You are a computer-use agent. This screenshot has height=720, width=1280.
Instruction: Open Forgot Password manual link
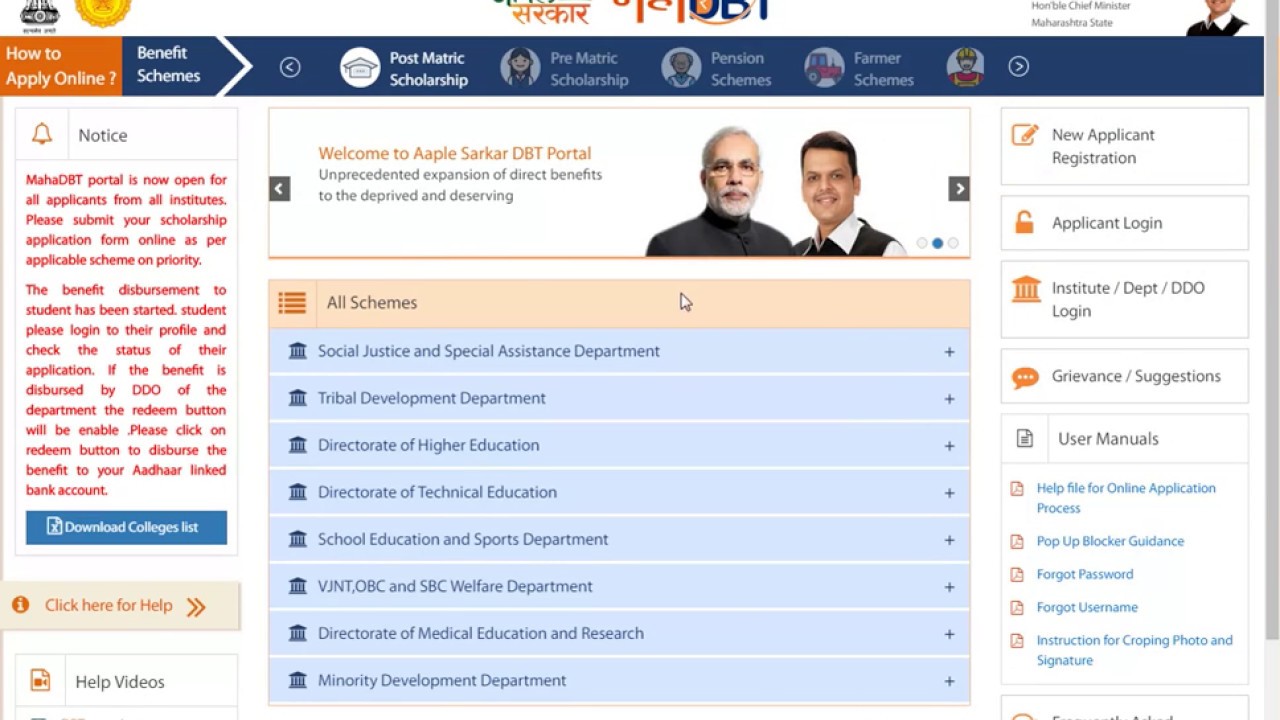click(x=1085, y=574)
